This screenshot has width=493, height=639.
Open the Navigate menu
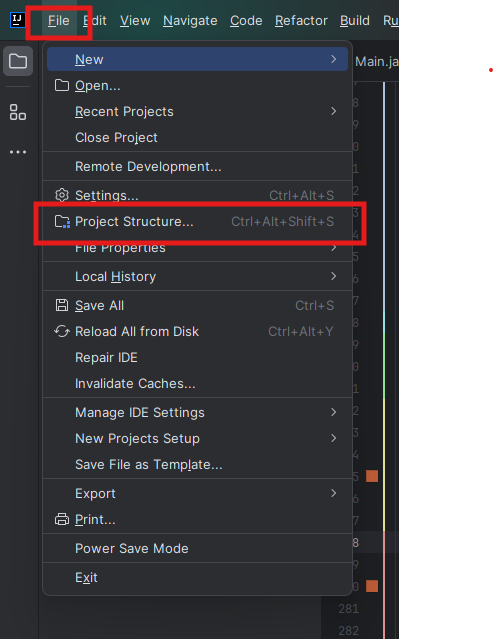click(x=190, y=20)
